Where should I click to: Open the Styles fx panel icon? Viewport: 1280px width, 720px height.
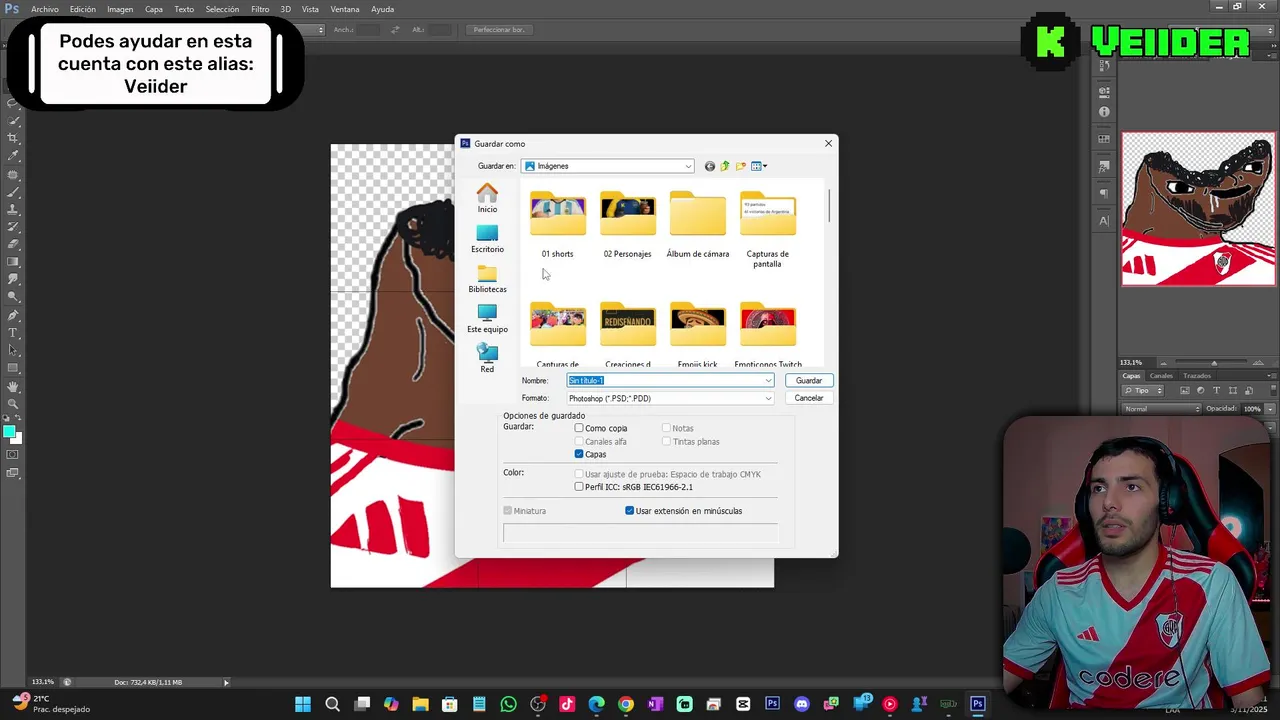pos(1104,166)
